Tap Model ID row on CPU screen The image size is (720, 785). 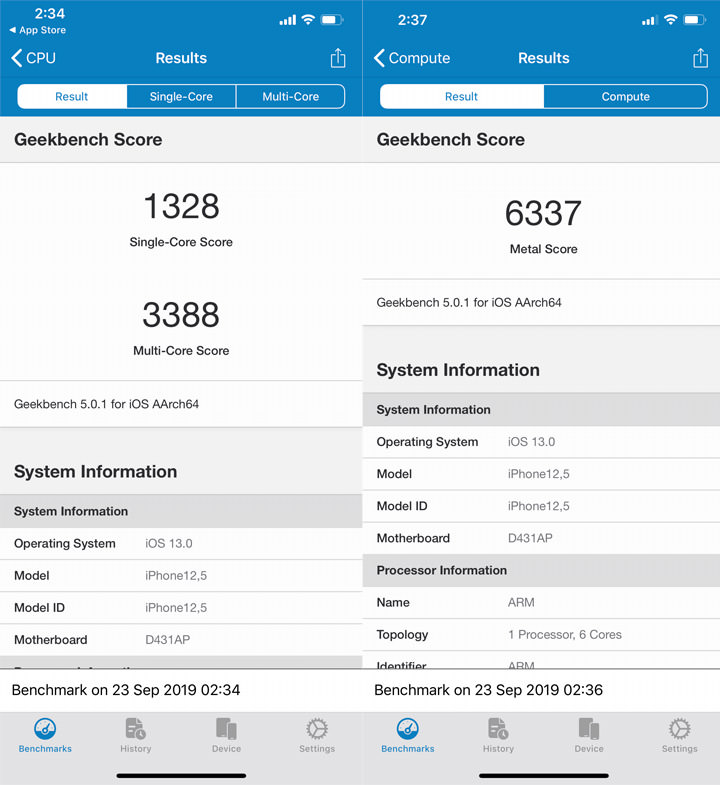[181, 608]
